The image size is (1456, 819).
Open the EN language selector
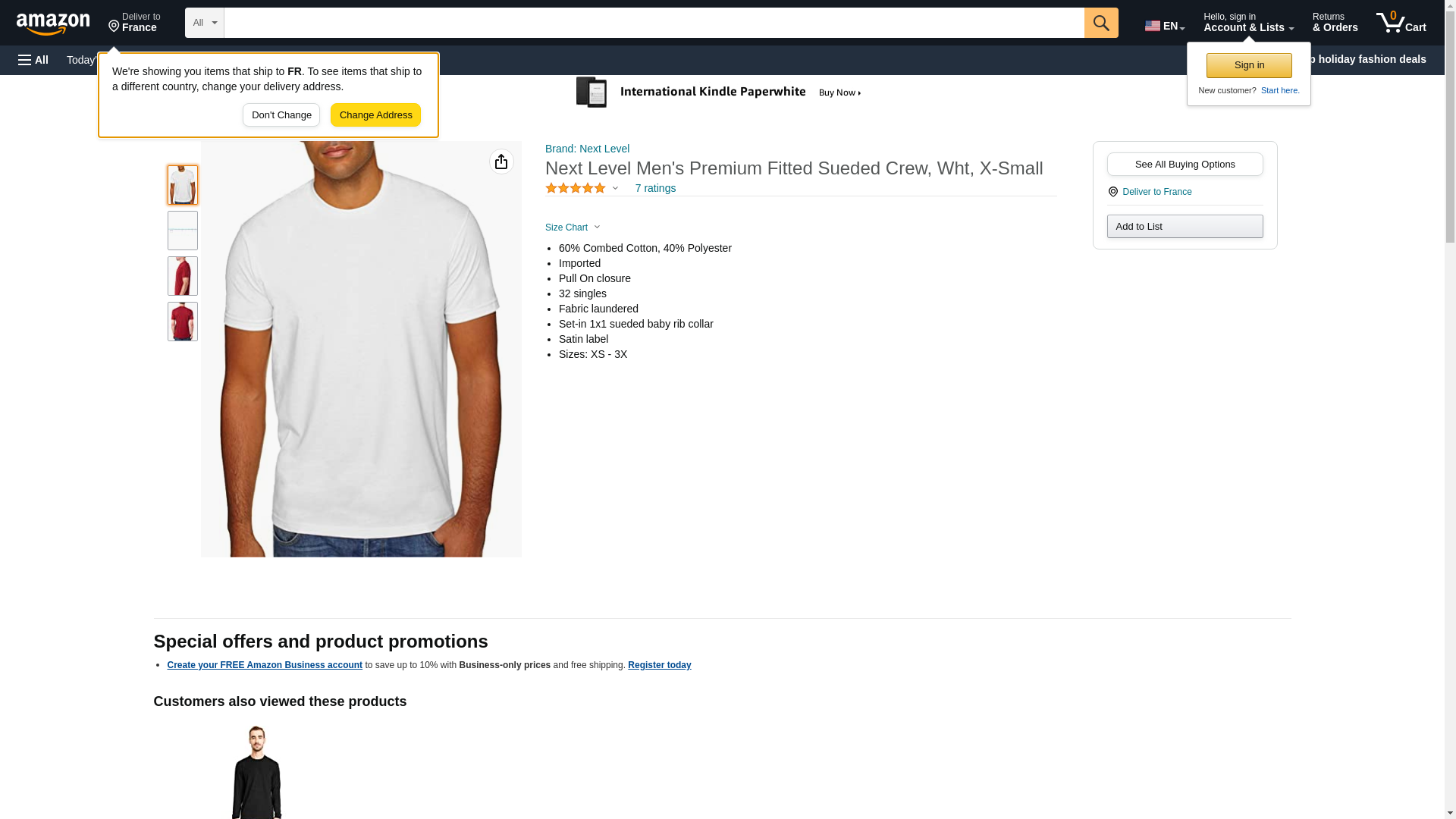pos(1164,26)
